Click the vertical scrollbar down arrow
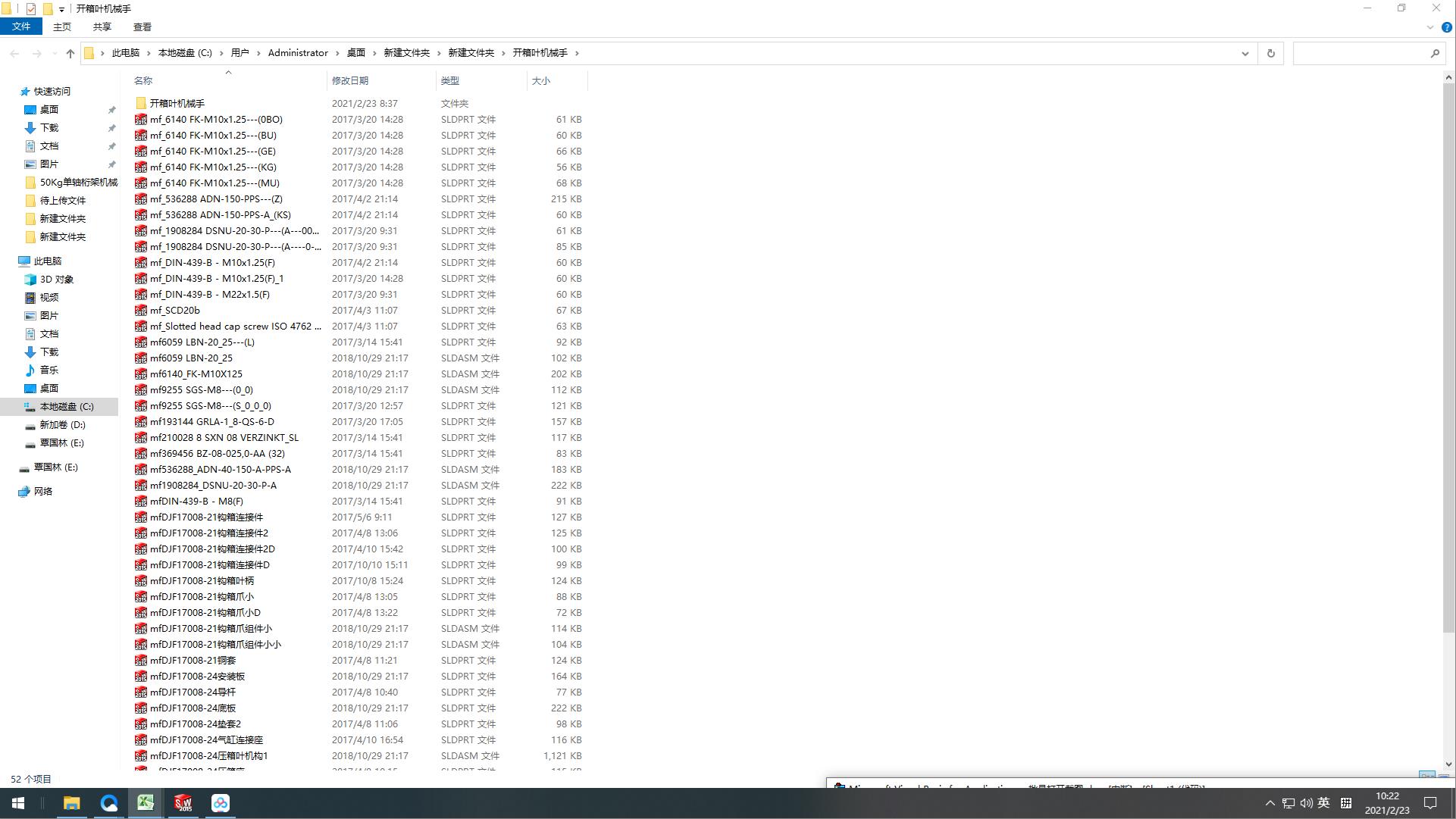1456x819 pixels. [1448, 764]
